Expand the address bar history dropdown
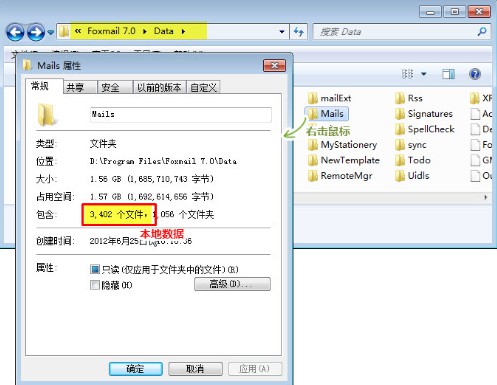This screenshot has width=497, height=385. point(282,32)
